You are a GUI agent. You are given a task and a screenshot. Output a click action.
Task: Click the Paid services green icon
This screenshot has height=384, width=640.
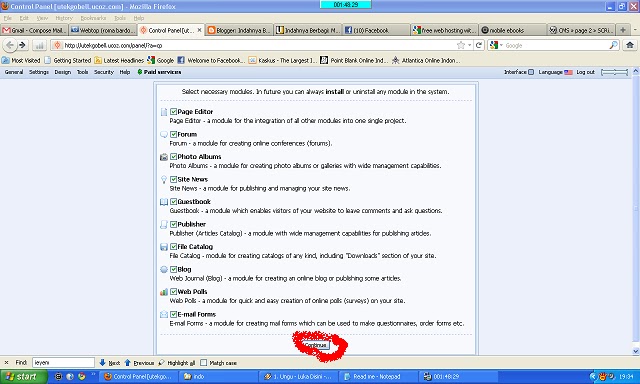pyautogui.click(x=140, y=72)
